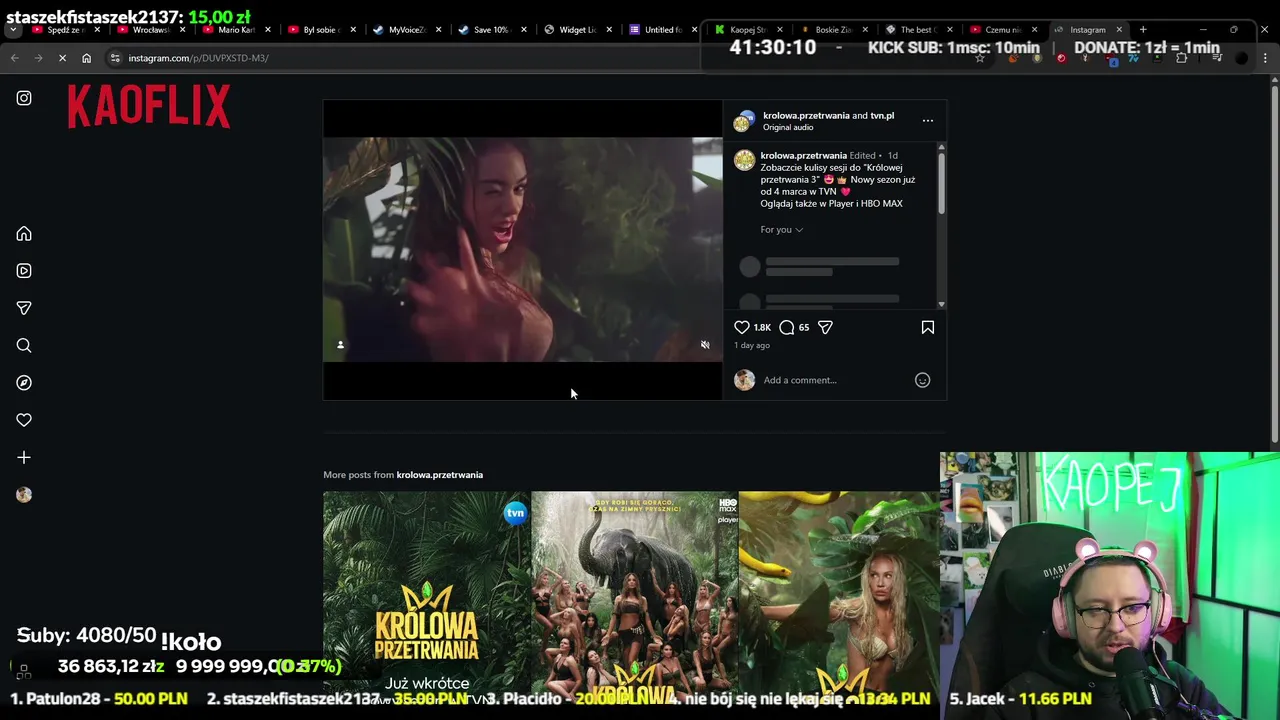Stop page loading in browser toolbar

point(62,58)
